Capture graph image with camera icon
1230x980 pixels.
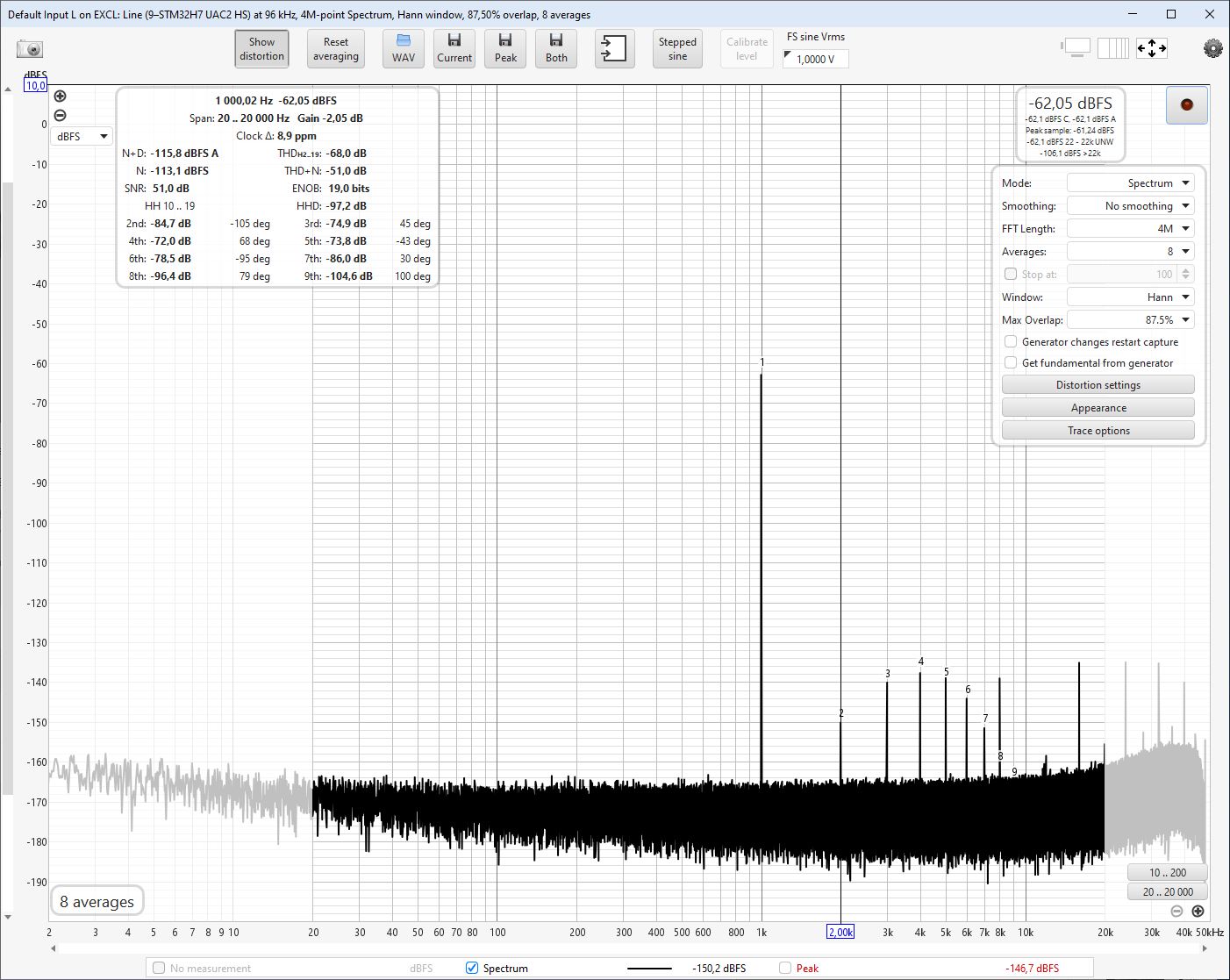coord(30,49)
